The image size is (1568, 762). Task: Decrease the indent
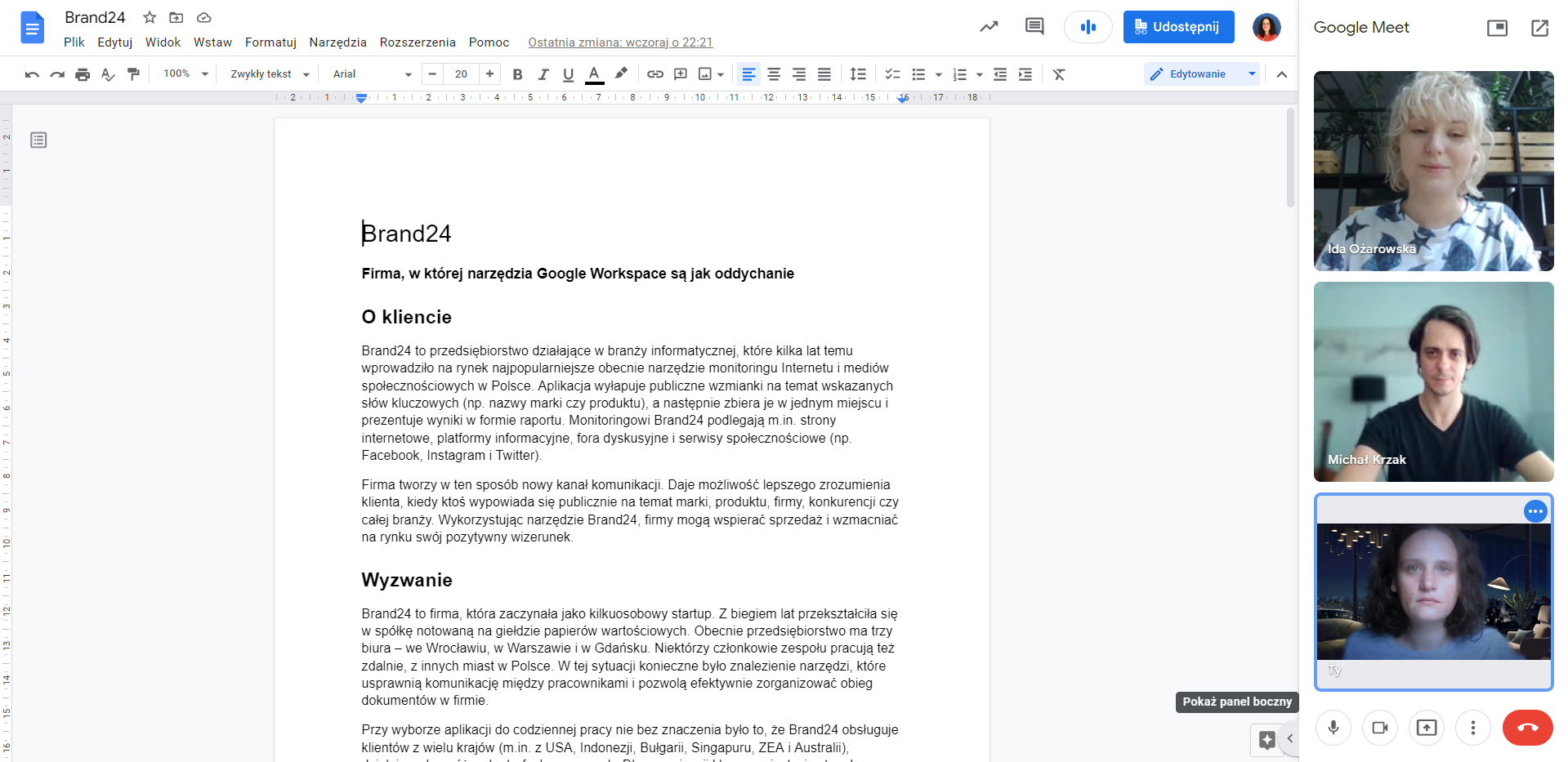1000,74
